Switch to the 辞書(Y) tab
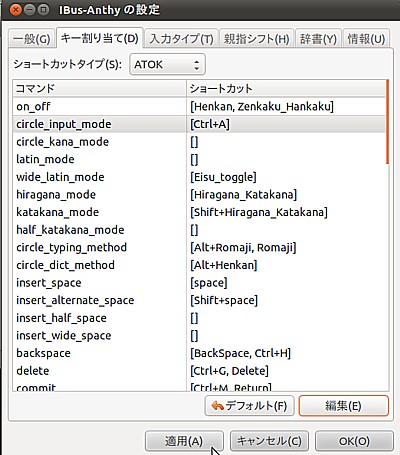Image resolution: width=400 pixels, height=455 pixels. tap(318, 39)
